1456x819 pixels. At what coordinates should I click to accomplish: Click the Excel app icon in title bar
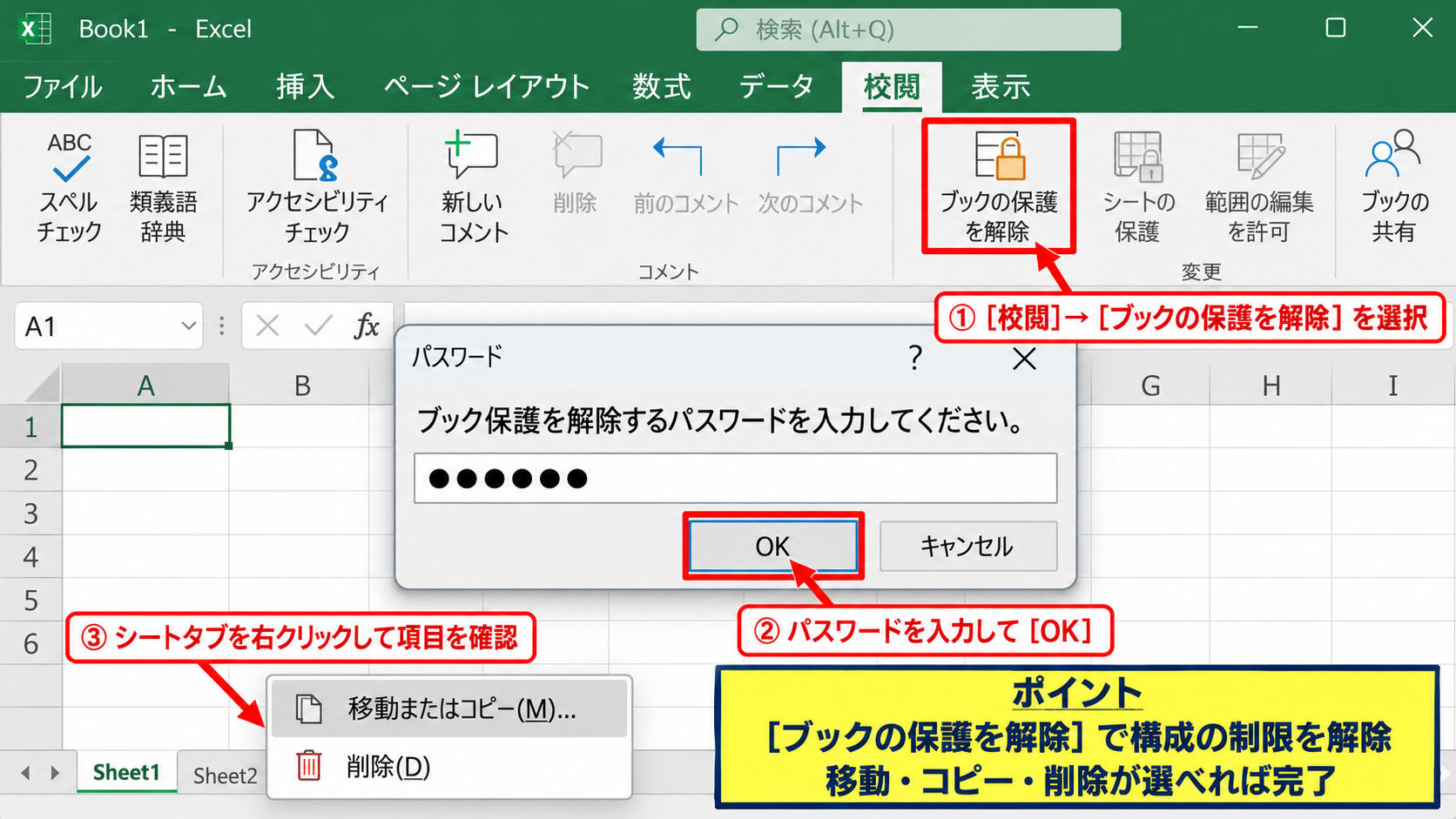point(35,29)
